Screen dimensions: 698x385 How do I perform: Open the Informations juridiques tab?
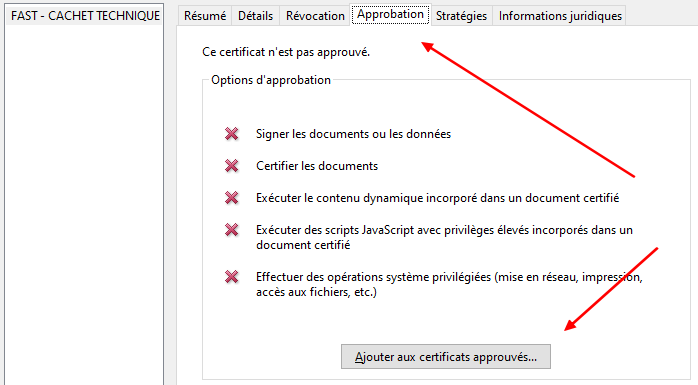coord(560,16)
